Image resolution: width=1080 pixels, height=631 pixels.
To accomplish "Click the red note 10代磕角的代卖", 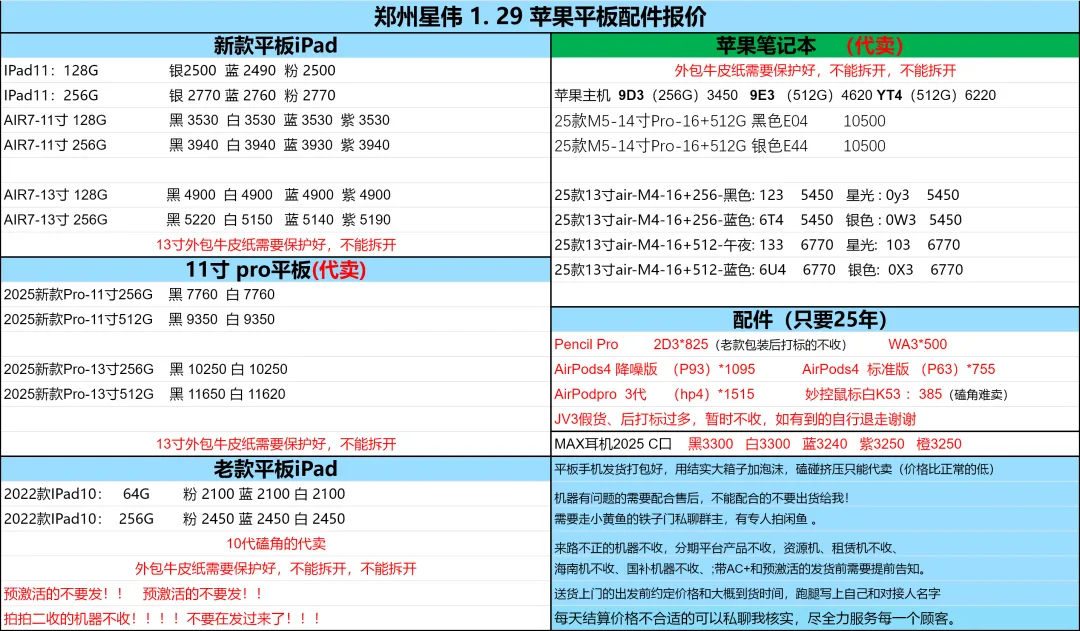I will pyautogui.click(x=276, y=544).
